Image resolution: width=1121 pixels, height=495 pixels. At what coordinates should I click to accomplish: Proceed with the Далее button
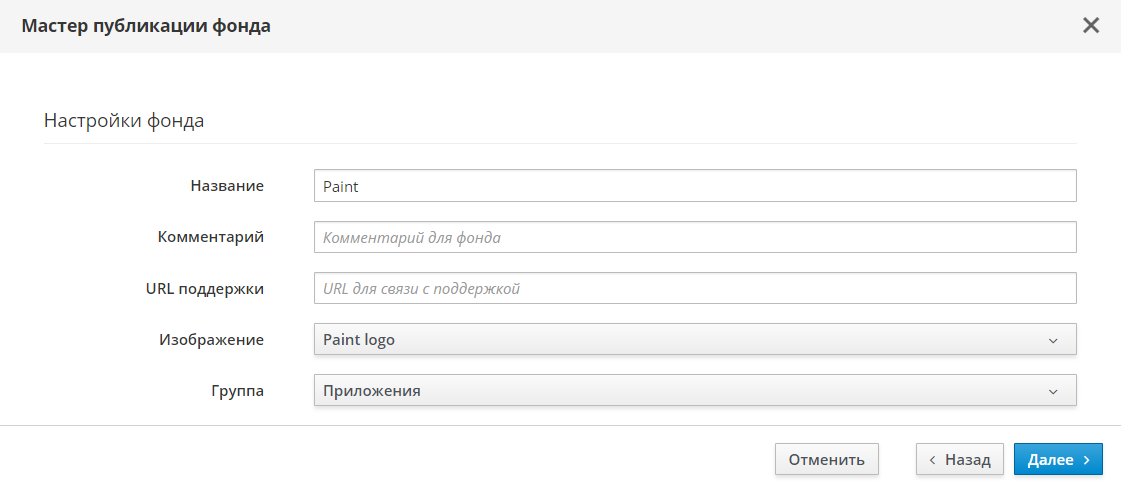point(1057,460)
